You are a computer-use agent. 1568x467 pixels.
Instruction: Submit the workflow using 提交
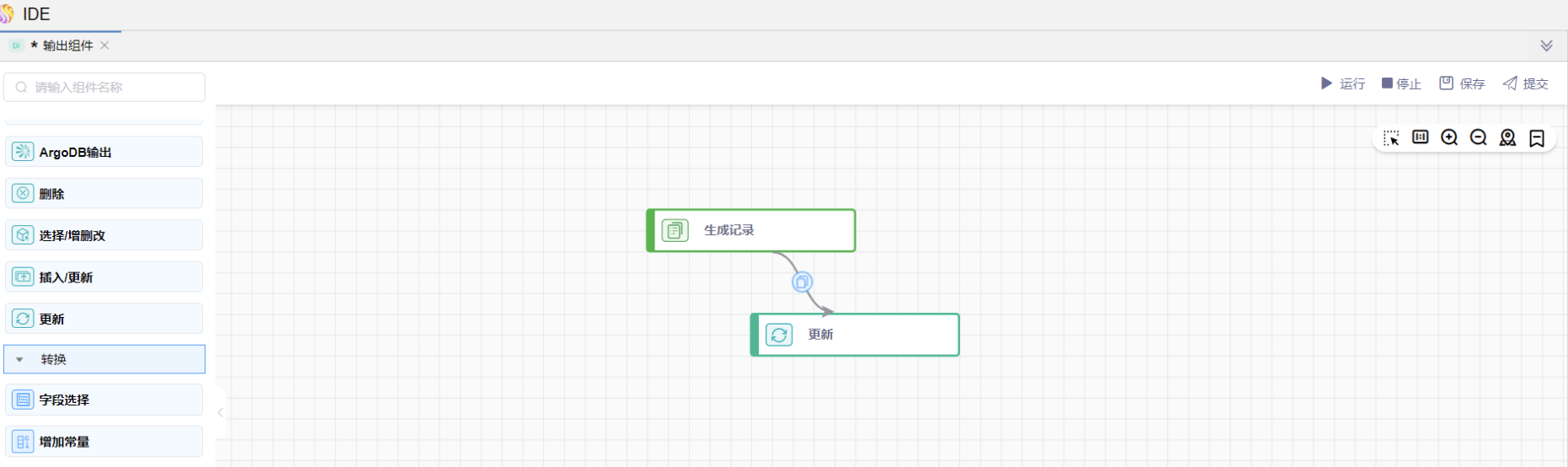pos(1526,83)
